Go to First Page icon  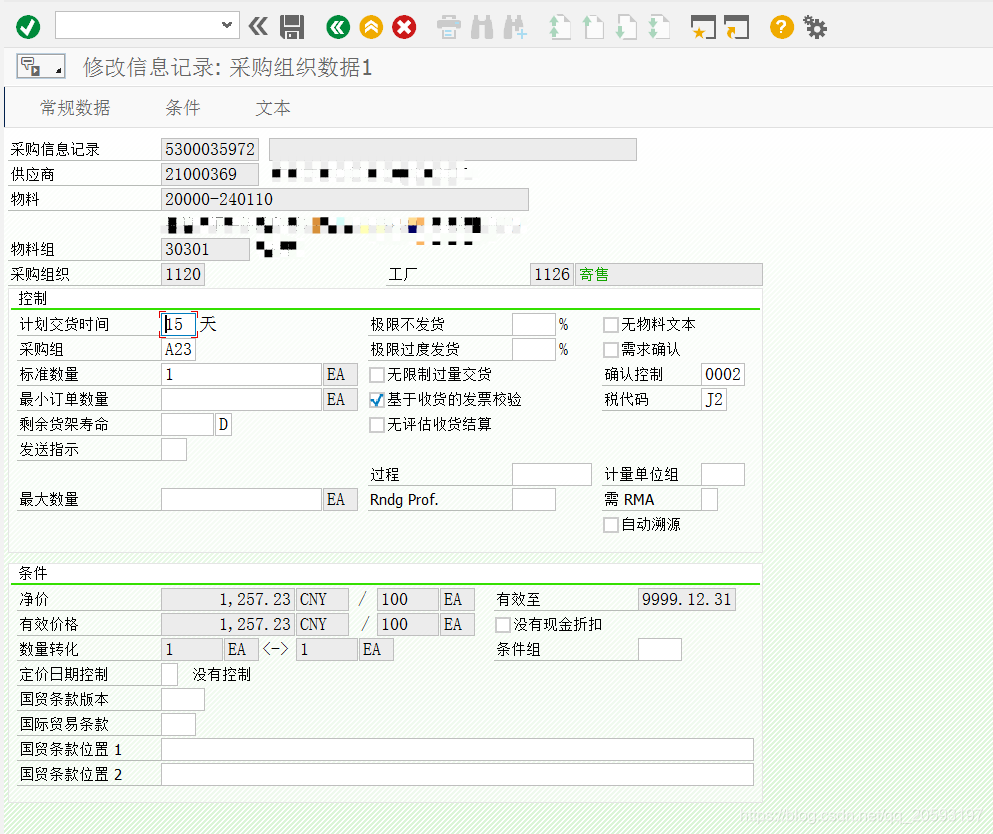pos(560,27)
